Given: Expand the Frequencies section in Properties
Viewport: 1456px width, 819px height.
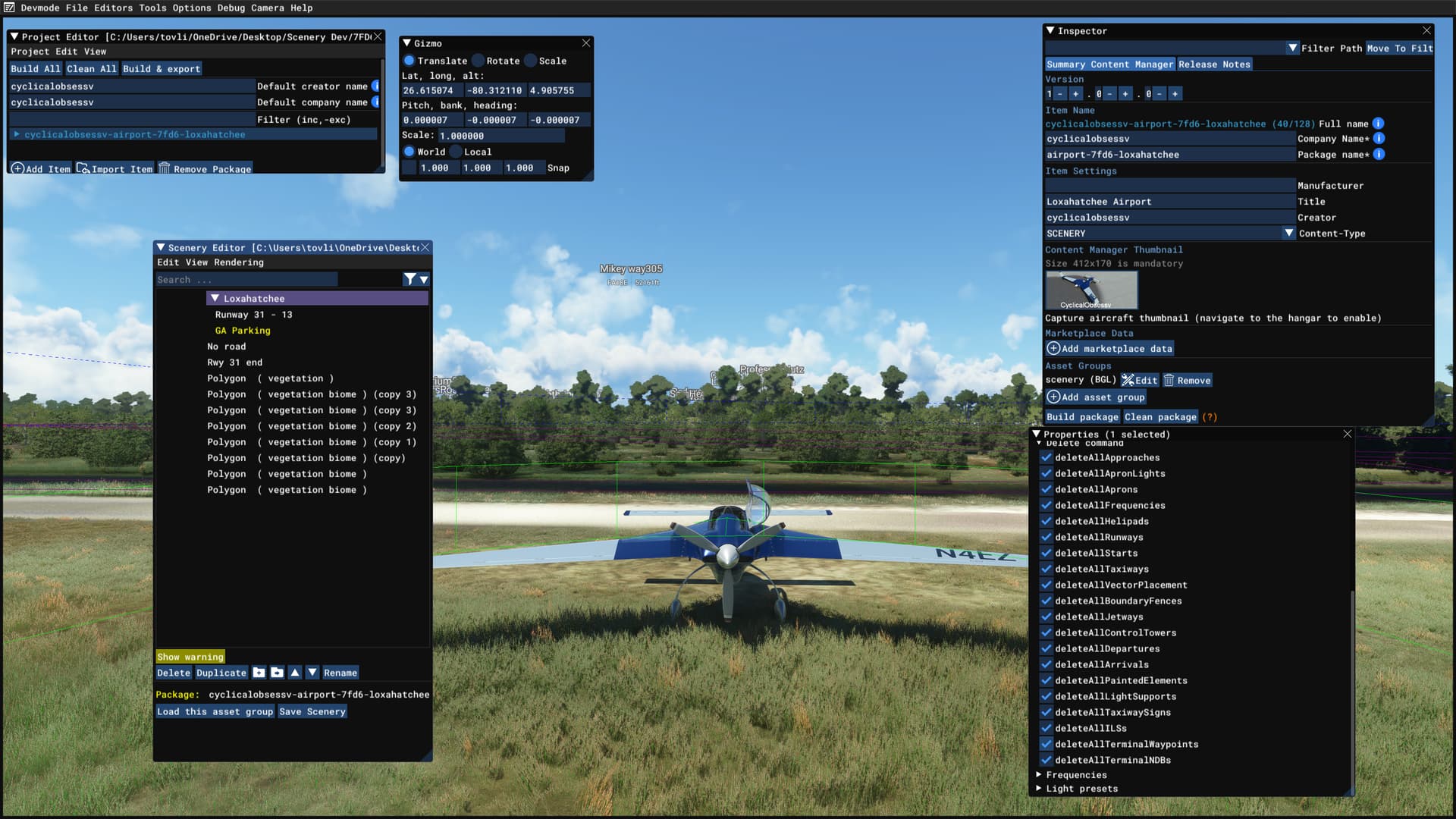Looking at the screenshot, I should tap(1038, 774).
